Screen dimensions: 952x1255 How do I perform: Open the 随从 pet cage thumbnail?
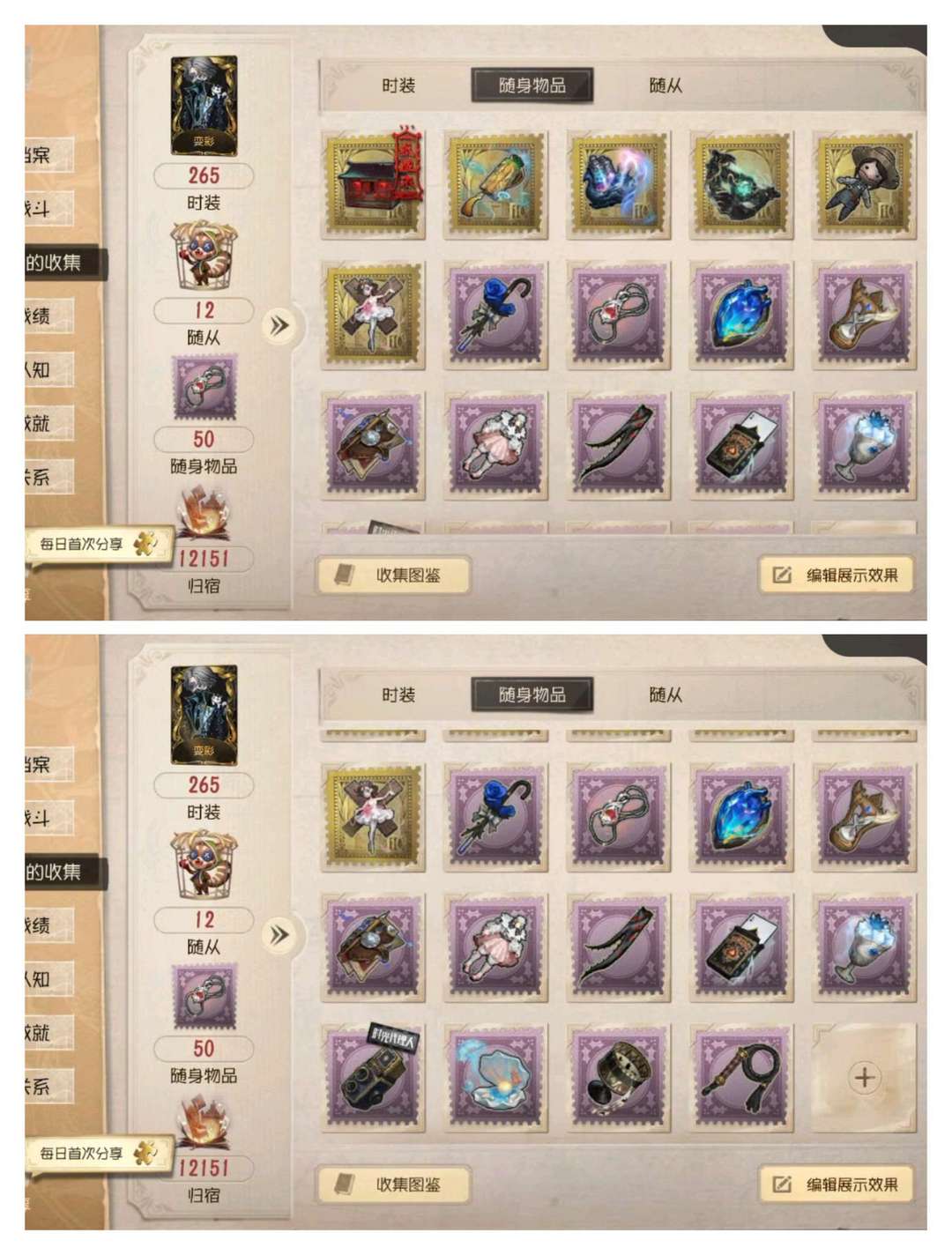point(204,256)
